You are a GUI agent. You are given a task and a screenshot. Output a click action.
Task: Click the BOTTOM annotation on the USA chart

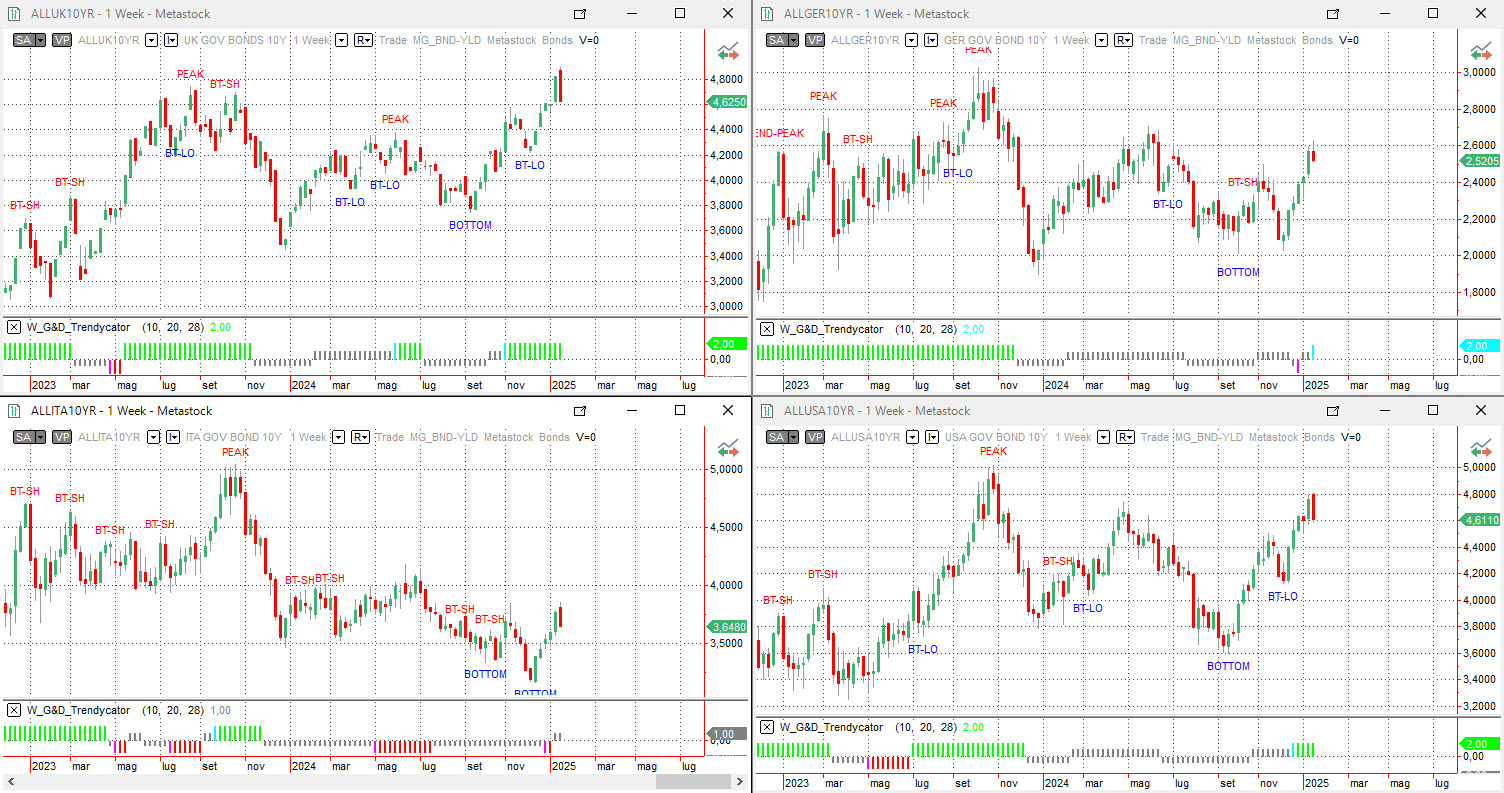(x=1228, y=666)
